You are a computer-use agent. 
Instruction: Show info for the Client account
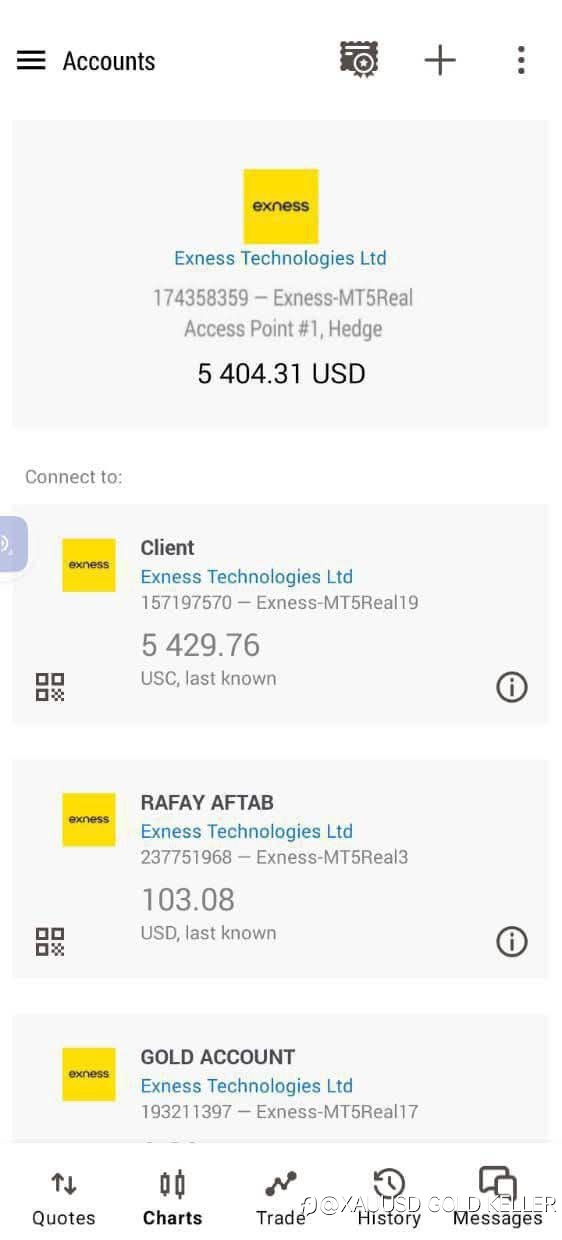pyautogui.click(x=512, y=687)
